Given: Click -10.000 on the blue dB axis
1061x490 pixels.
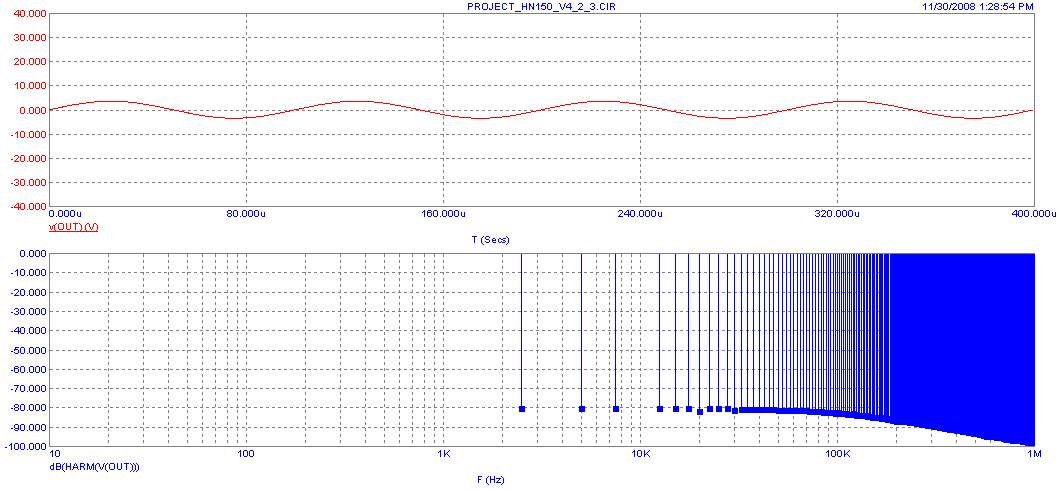Looking at the screenshot, I should [28, 273].
